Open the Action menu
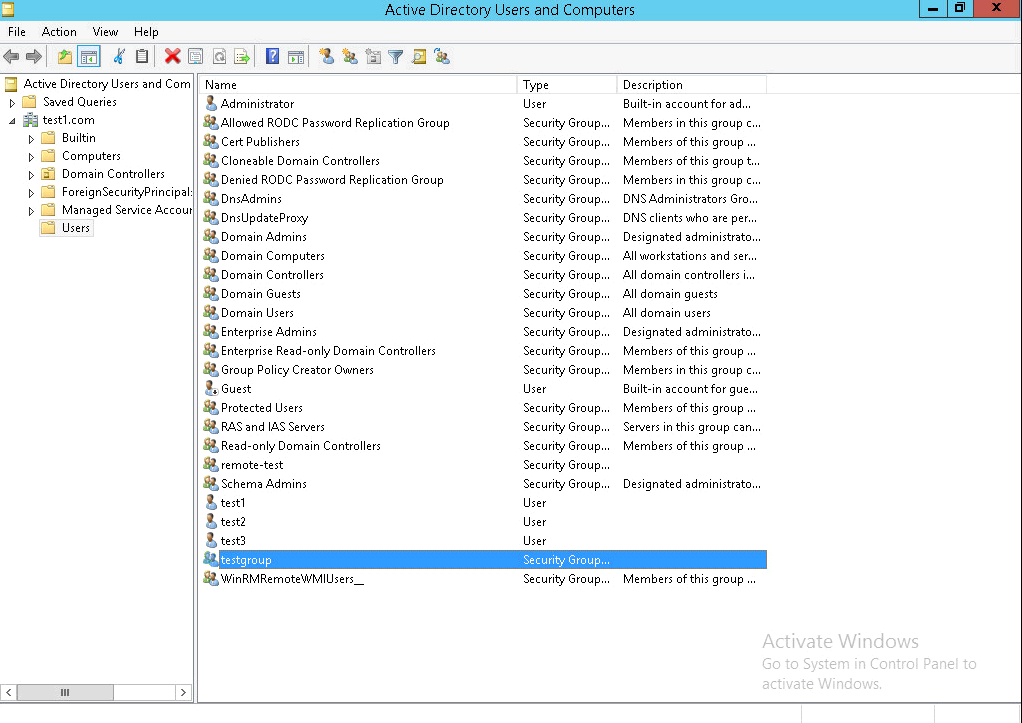The height and width of the screenshot is (723, 1022). tap(59, 32)
